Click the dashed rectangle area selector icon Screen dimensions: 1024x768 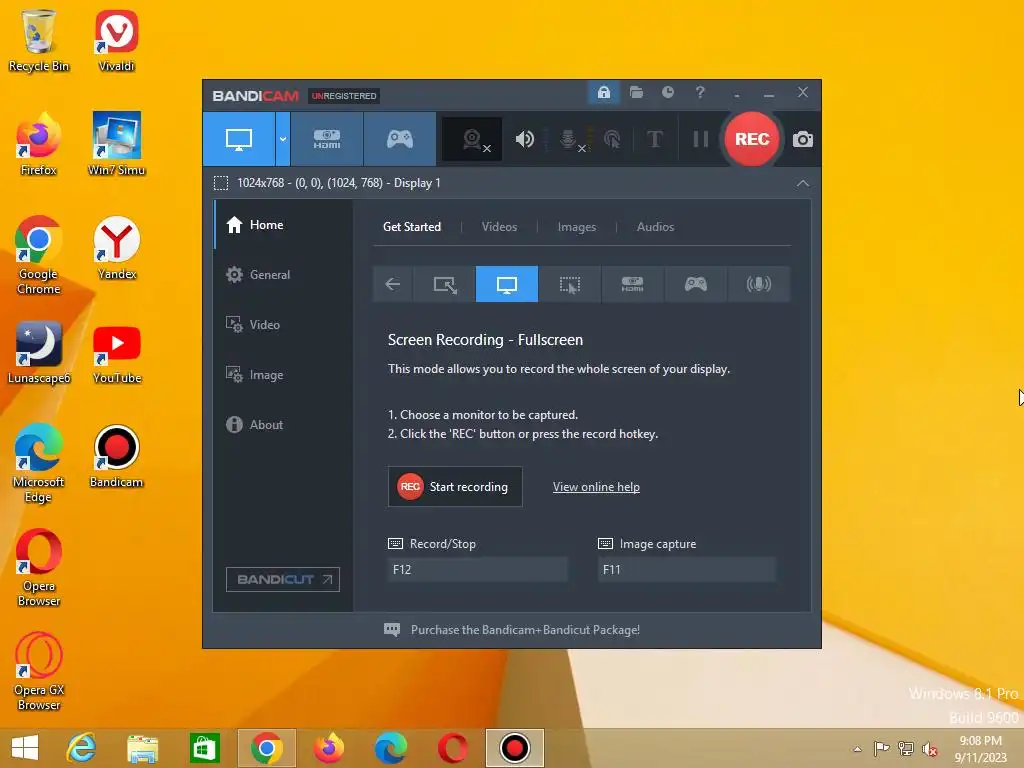pos(221,184)
